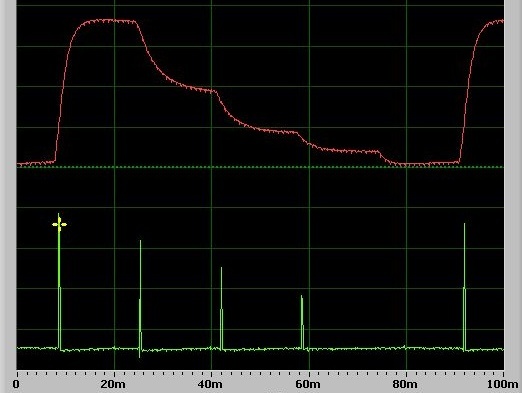Click the 40m axis label

coord(210,384)
